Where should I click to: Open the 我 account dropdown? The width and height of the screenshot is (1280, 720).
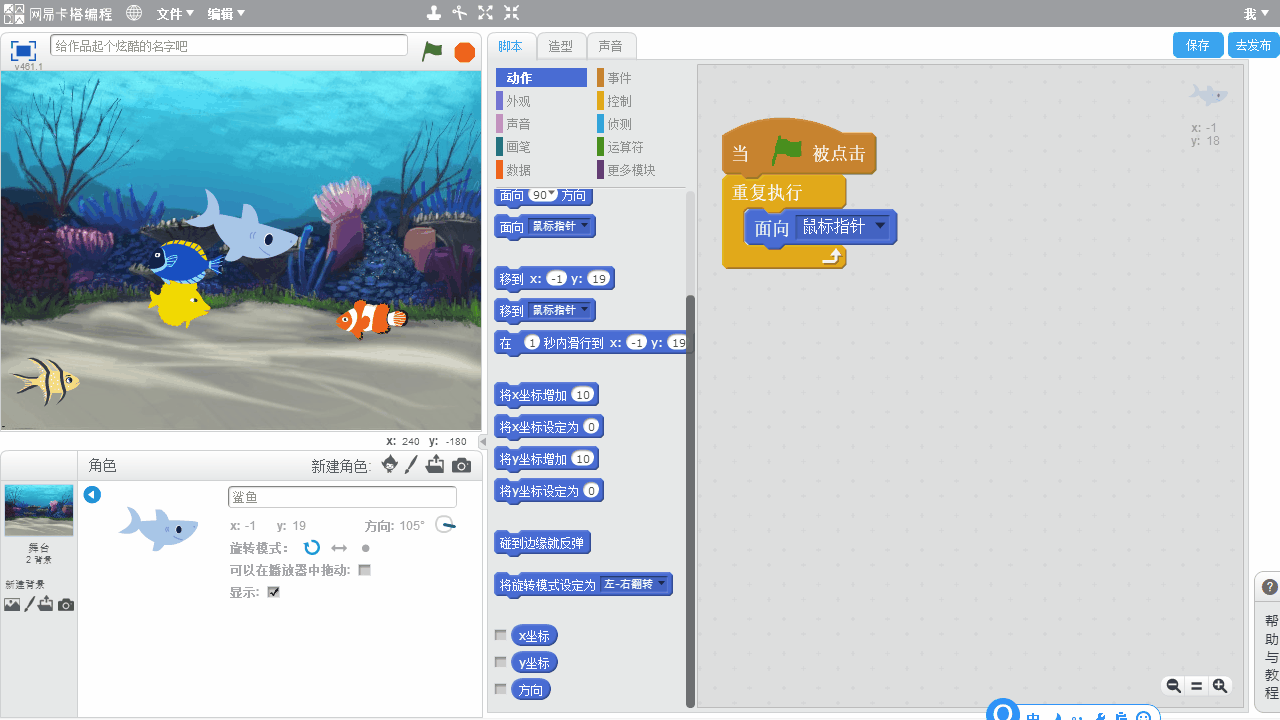tap(1255, 13)
